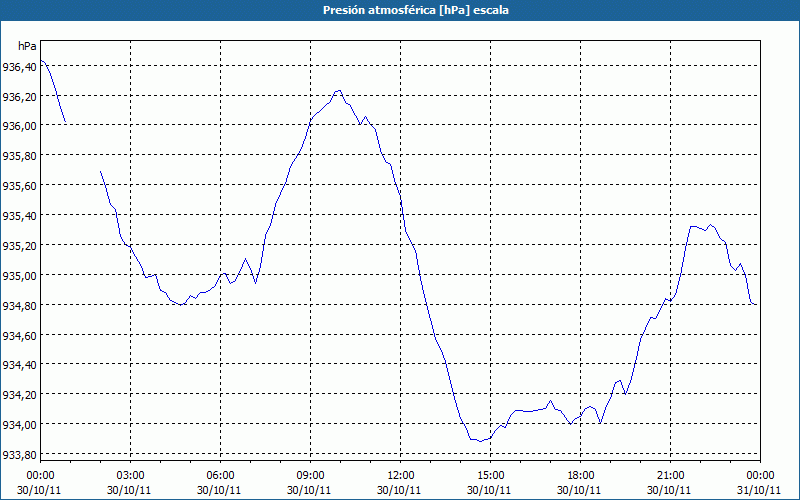800x500 pixels.
Task: Click the 934,00 y-axis value
Action: click(x=19, y=424)
